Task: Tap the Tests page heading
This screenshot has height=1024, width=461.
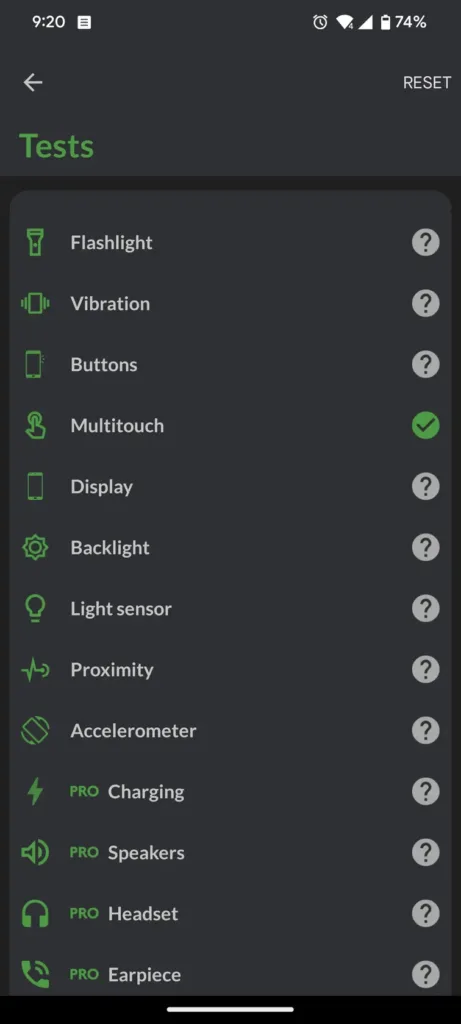Action: tap(57, 146)
